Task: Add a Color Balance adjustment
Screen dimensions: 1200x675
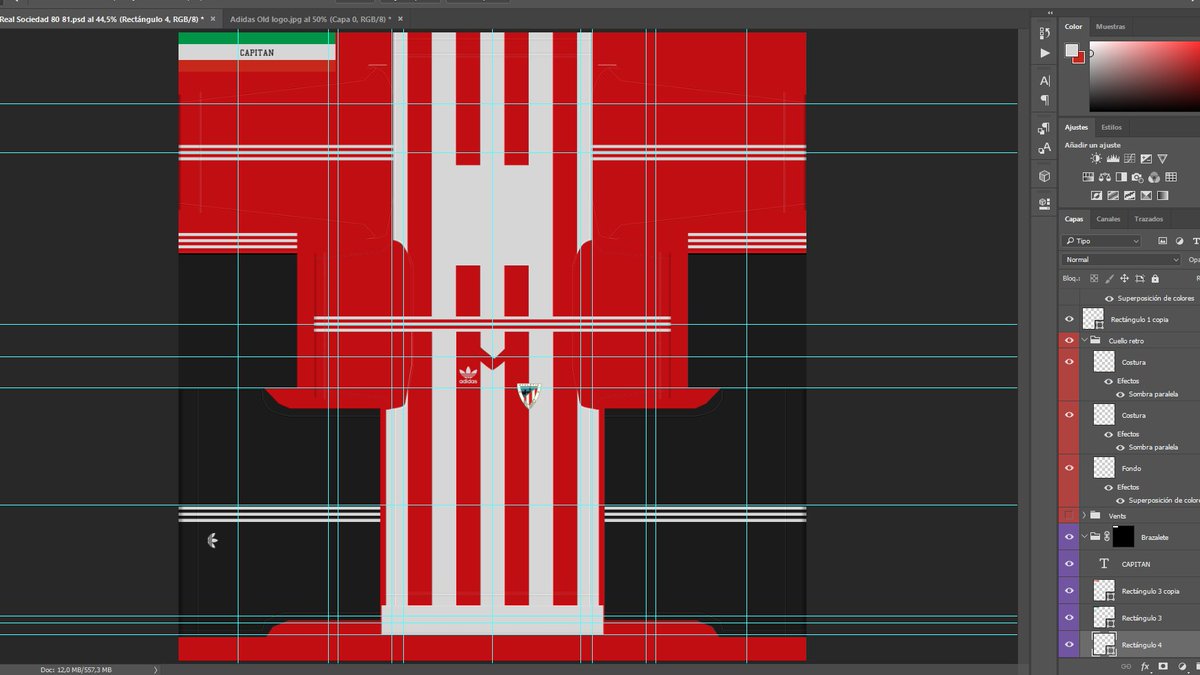Action: 1105,177
